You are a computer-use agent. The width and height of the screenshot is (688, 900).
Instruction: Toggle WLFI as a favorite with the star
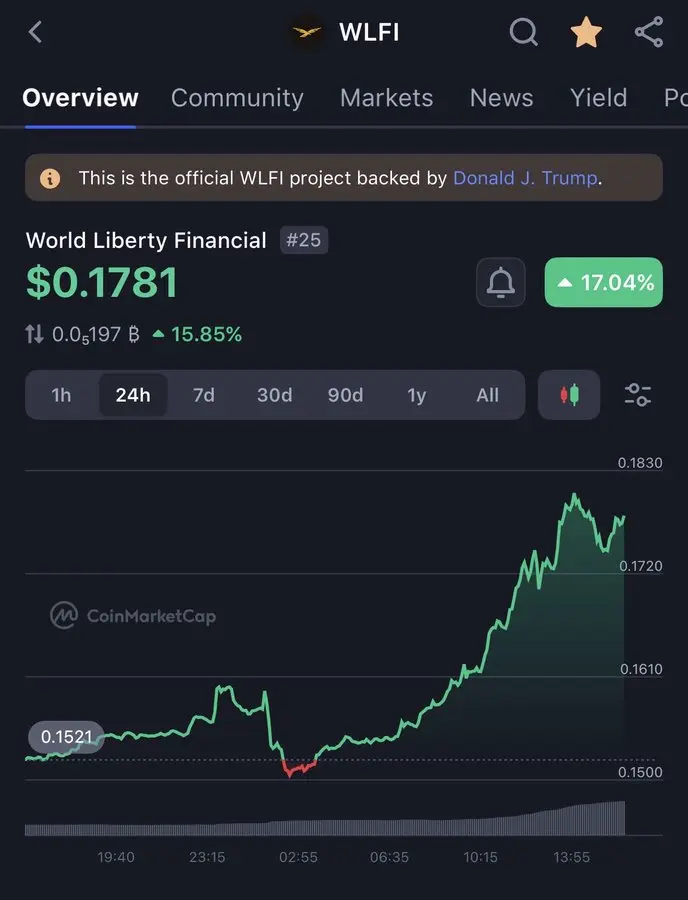coord(586,32)
